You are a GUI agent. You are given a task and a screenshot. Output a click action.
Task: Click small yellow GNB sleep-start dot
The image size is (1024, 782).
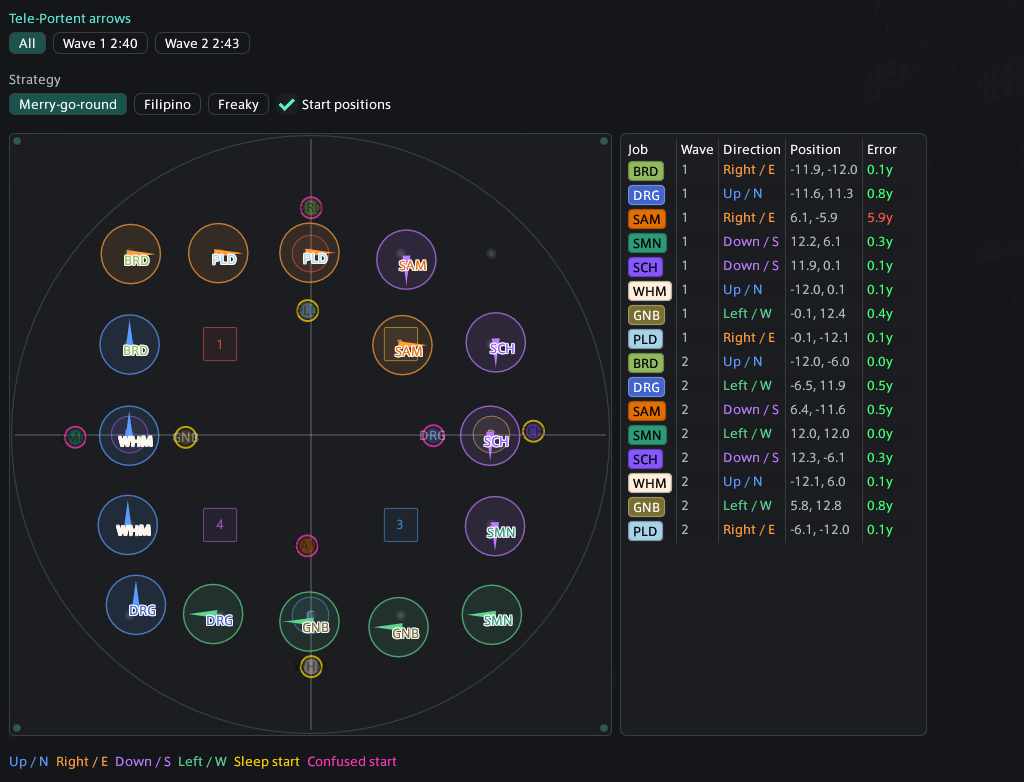tap(185, 437)
